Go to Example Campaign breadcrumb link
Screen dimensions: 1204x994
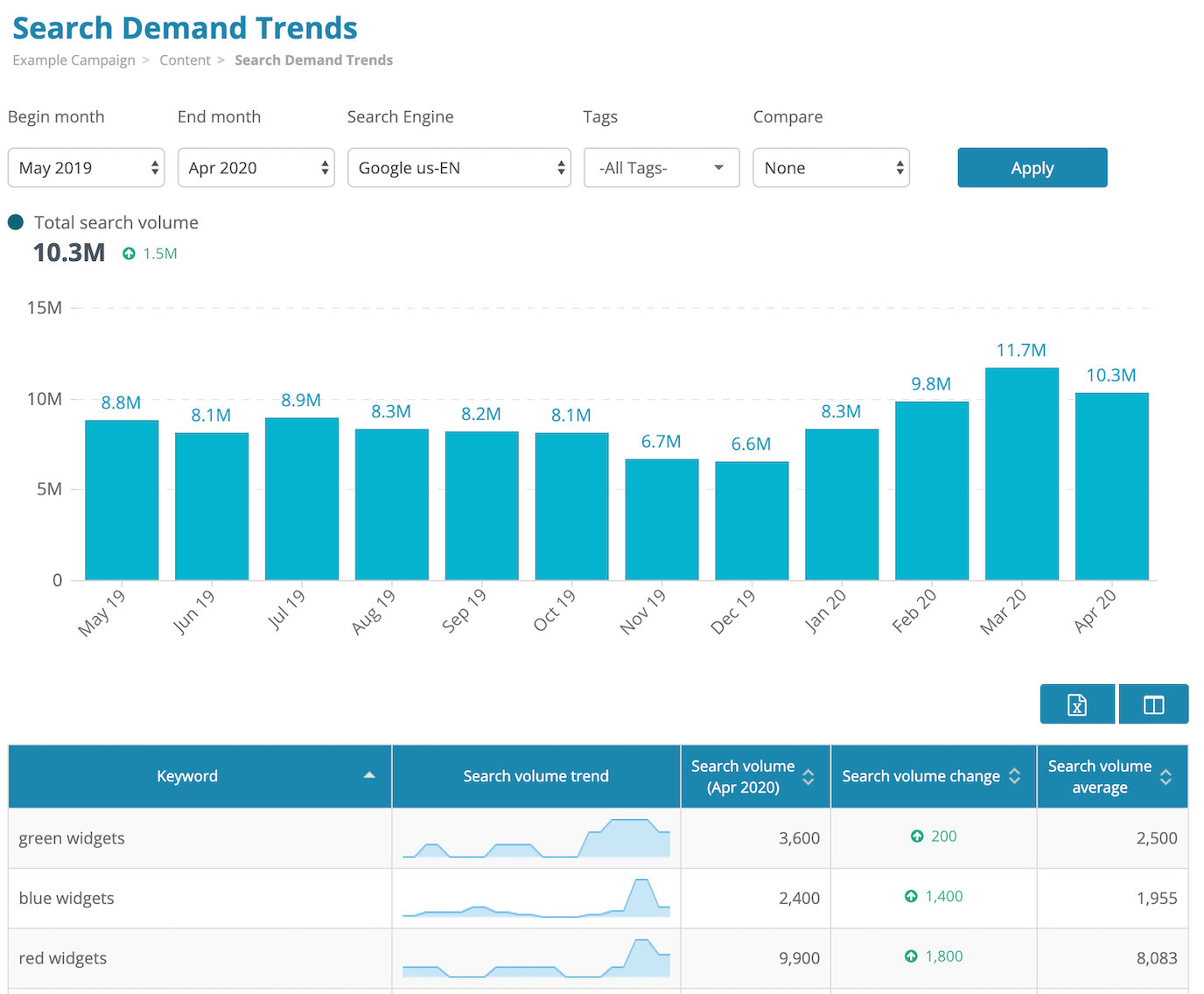(x=73, y=59)
